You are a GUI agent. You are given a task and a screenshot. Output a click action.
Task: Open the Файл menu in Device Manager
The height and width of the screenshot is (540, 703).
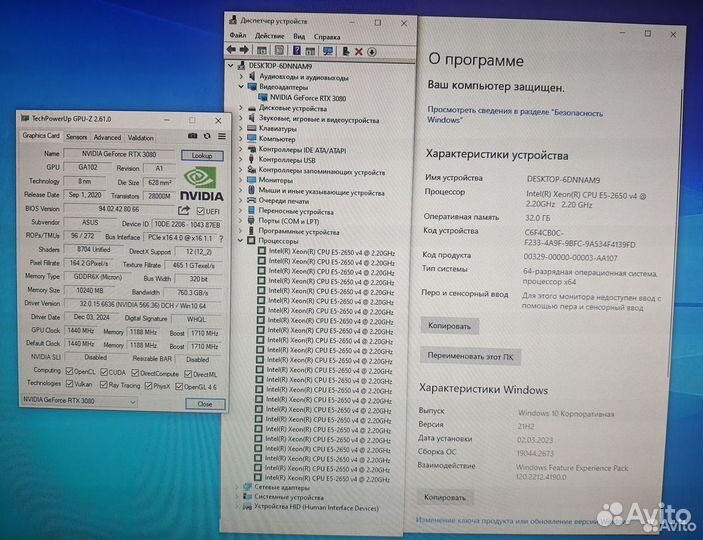(238, 35)
